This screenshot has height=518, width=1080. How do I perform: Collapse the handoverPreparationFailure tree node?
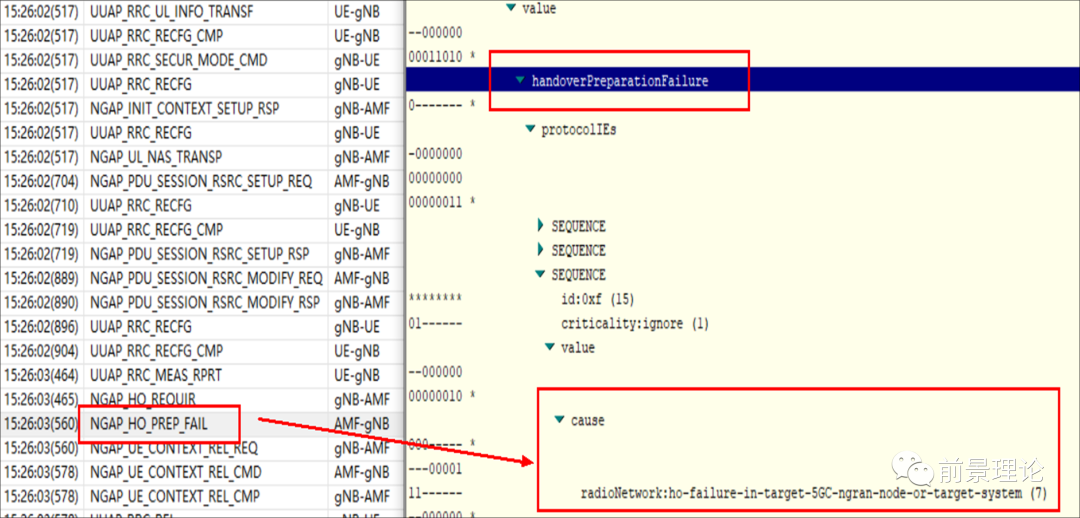tap(520, 81)
